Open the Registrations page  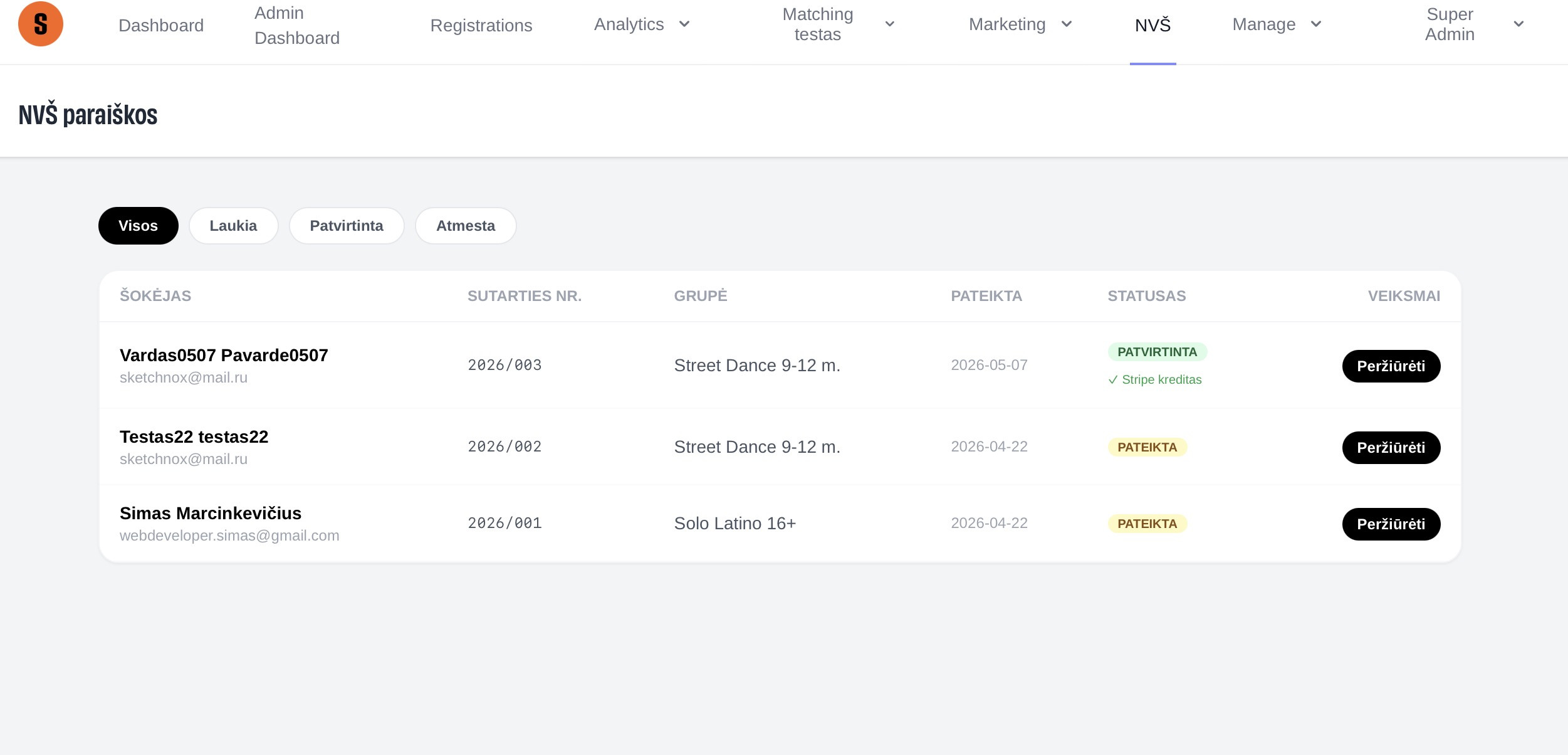[481, 25]
